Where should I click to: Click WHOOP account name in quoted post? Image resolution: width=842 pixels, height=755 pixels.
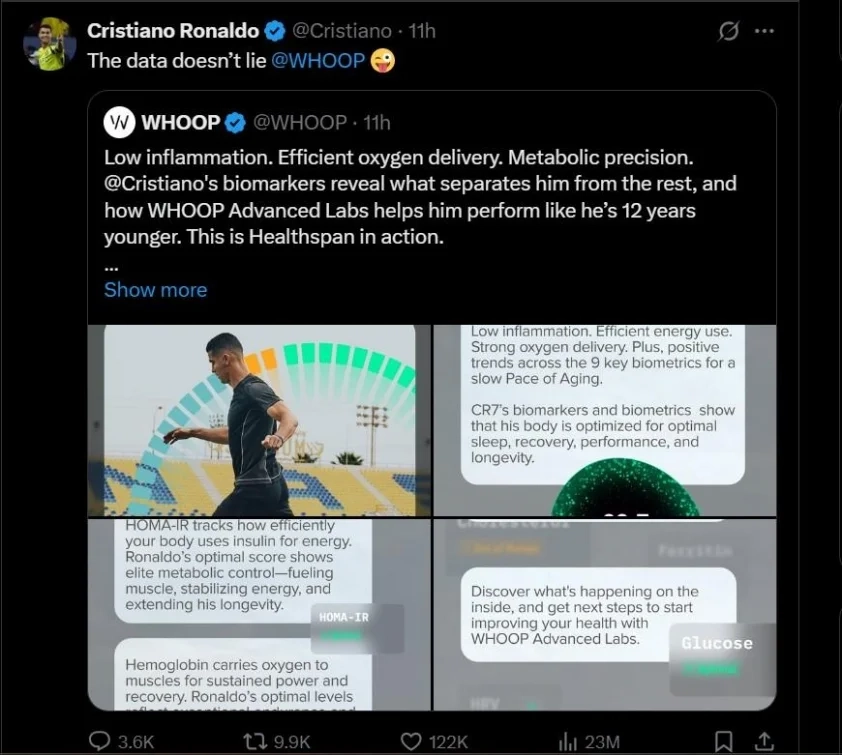(181, 123)
